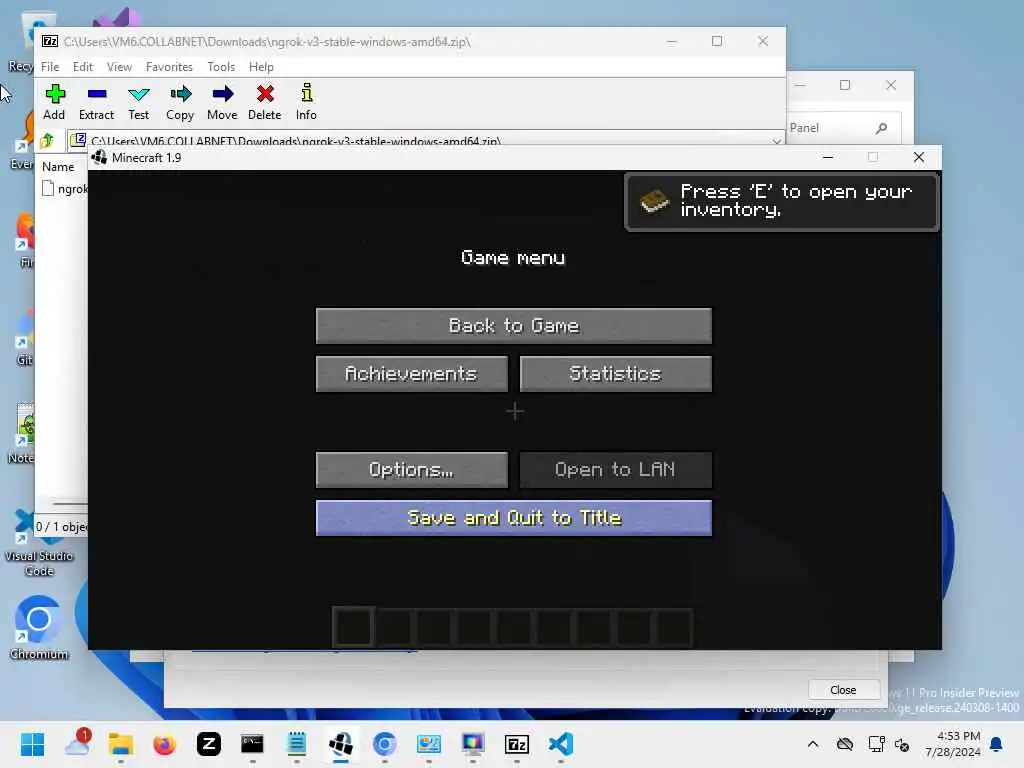The image size is (1024, 768).
Task: Open the Windows Start menu
Action: pos(33,744)
